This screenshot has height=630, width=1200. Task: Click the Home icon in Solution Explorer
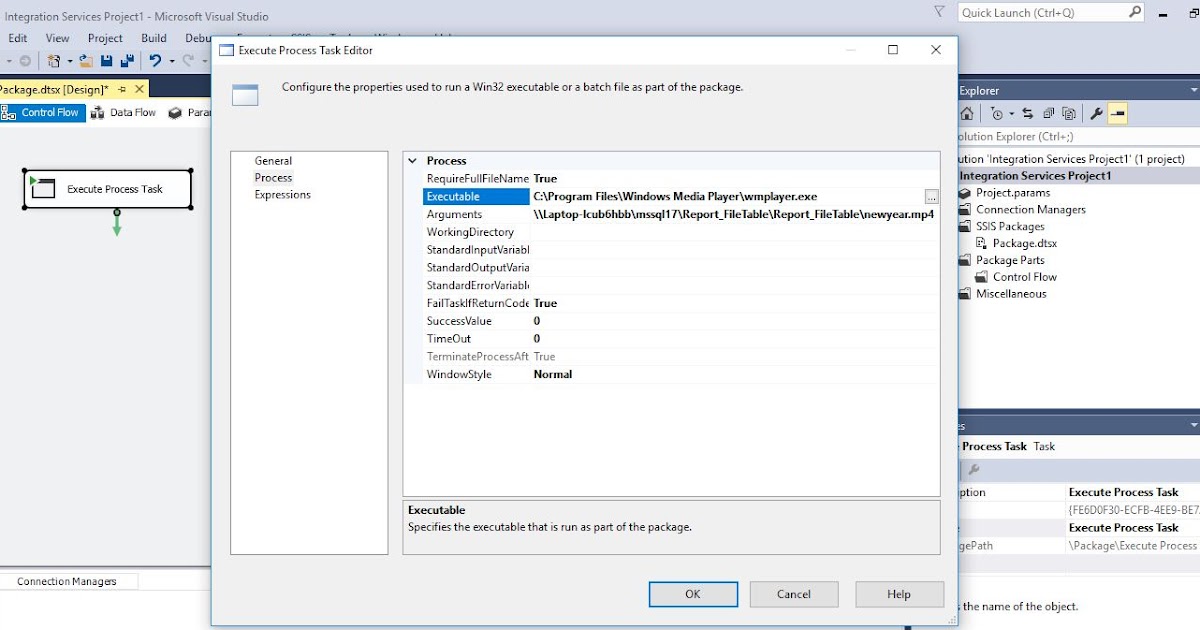click(x=967, y=113)
